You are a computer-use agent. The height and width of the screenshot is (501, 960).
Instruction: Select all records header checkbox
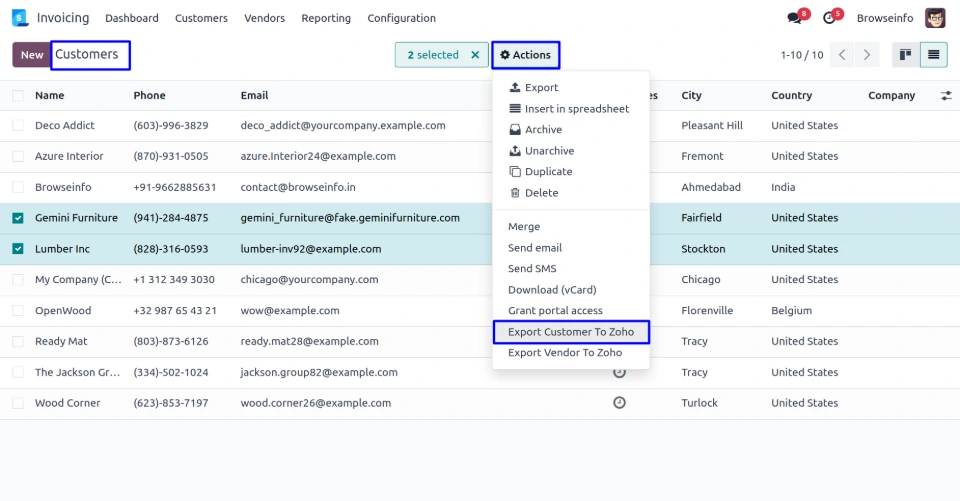(18, 96)
